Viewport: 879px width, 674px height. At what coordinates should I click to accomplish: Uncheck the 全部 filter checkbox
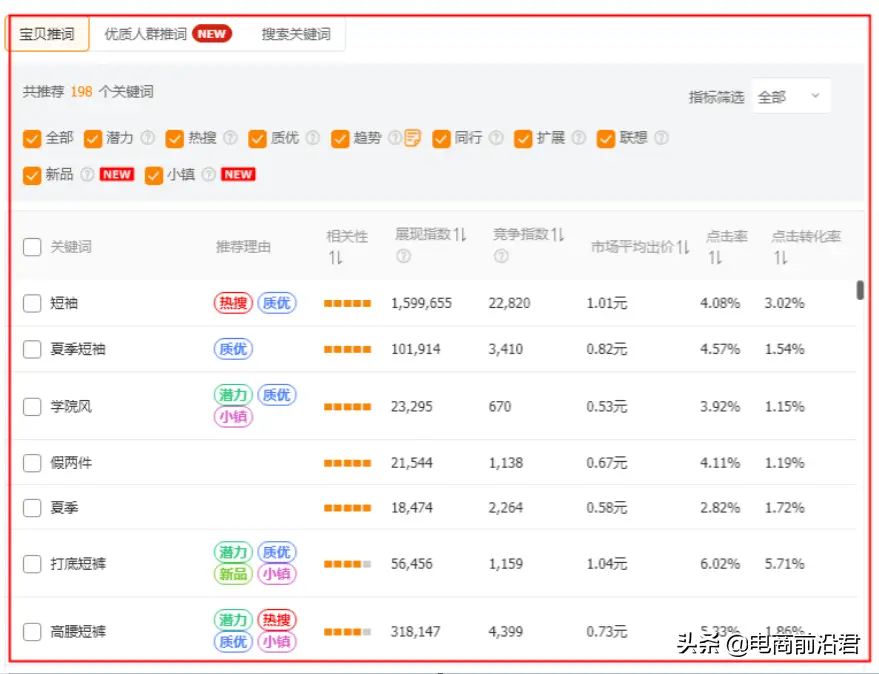pyautogui.click(x=32, y=138)
